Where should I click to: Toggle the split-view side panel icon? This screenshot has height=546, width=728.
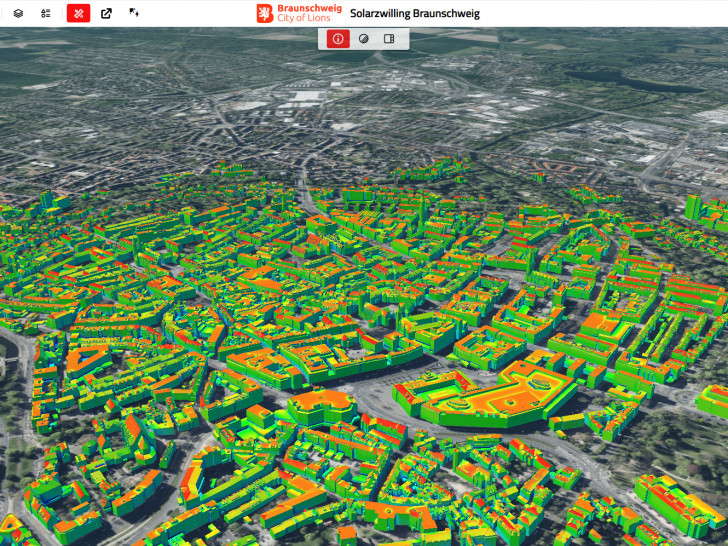pyautogui.click(x=389, y=39)
